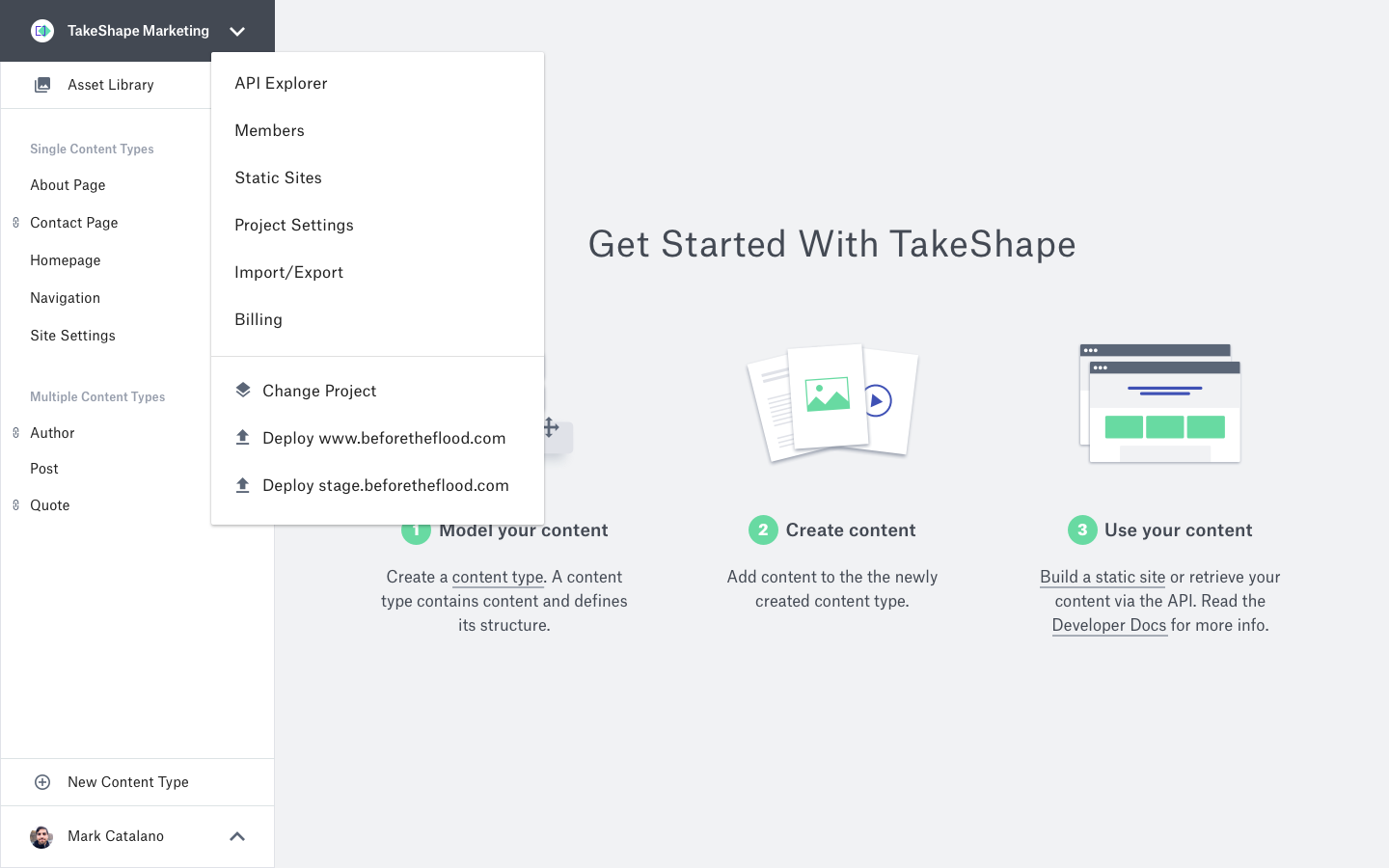Screen dimensions: 1389x868
Task: Click the 'Single Content Types' section header
Action: (92, 149)
